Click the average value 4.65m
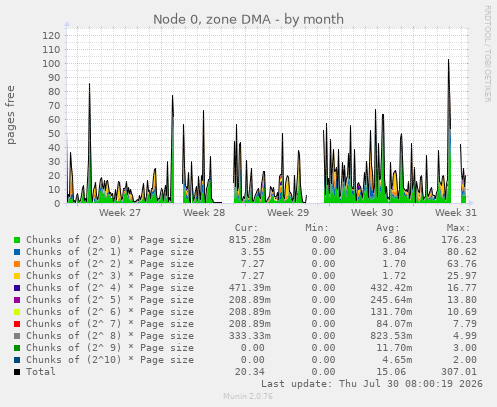This screenshot has width=497, height=407. point(397,360)
